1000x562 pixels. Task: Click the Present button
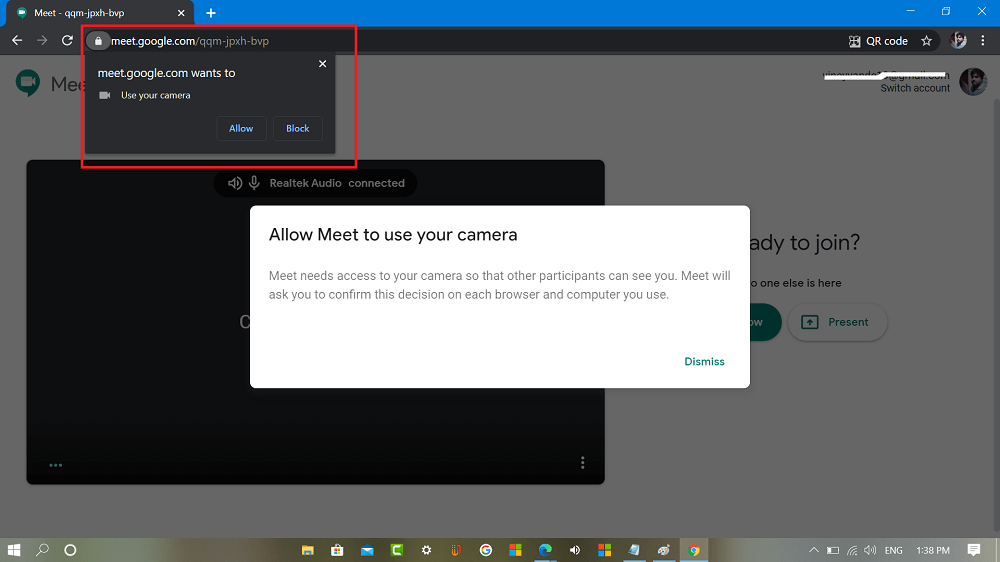click(837, 322)
